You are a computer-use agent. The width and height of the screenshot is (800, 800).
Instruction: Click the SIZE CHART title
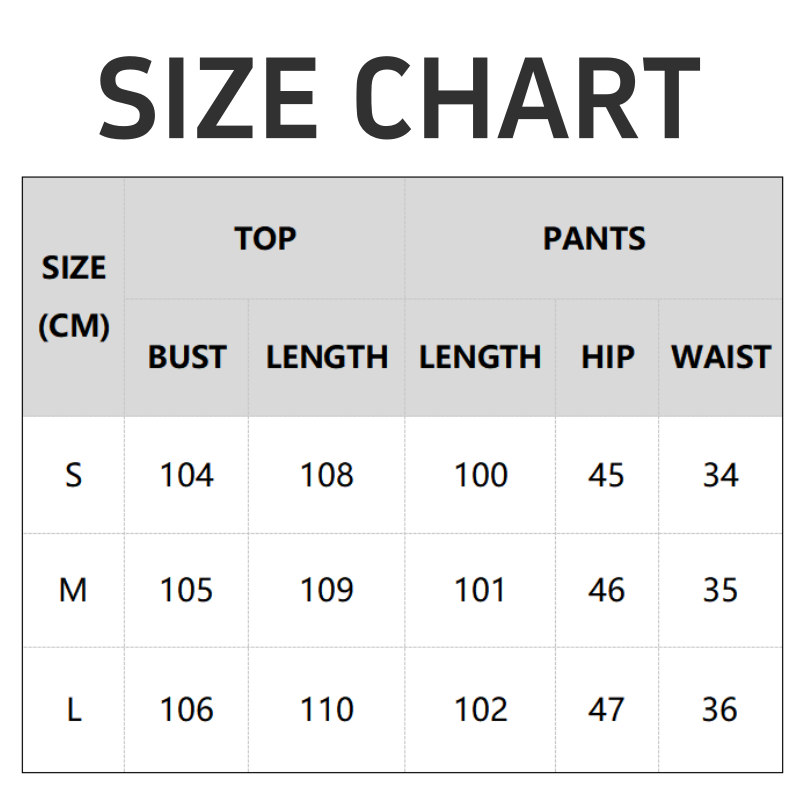pos(399,96)
